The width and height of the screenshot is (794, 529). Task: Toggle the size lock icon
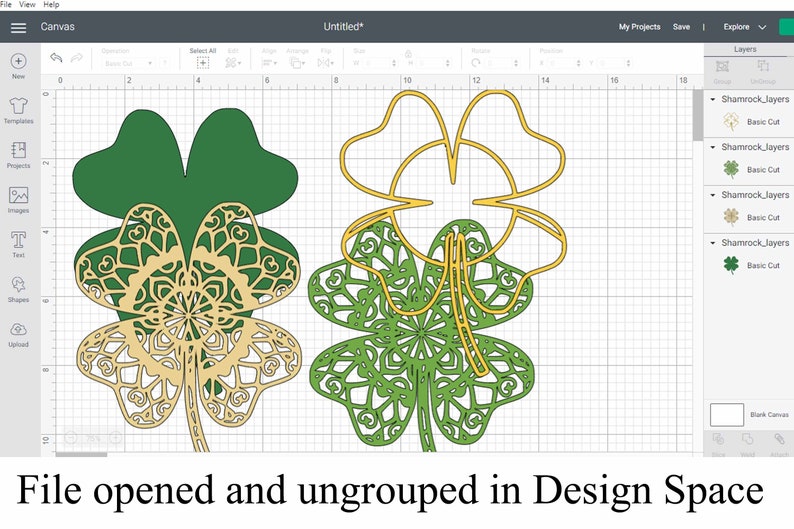[408, 54]
